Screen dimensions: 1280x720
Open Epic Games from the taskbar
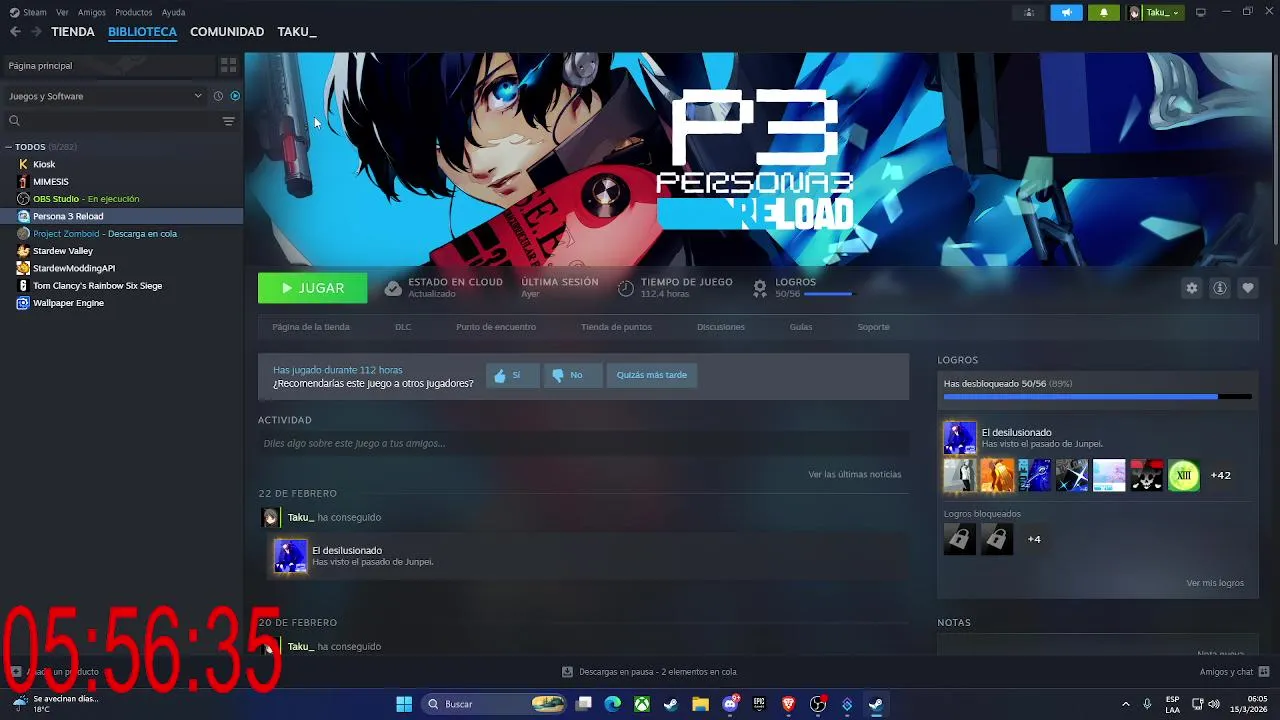click(x=759, y=704)
